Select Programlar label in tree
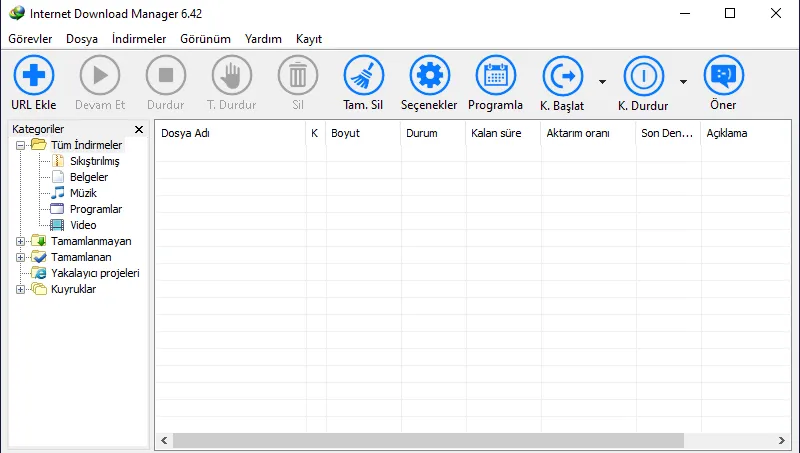800x453 pixels. pyautogui.click(x=96, y=209)
